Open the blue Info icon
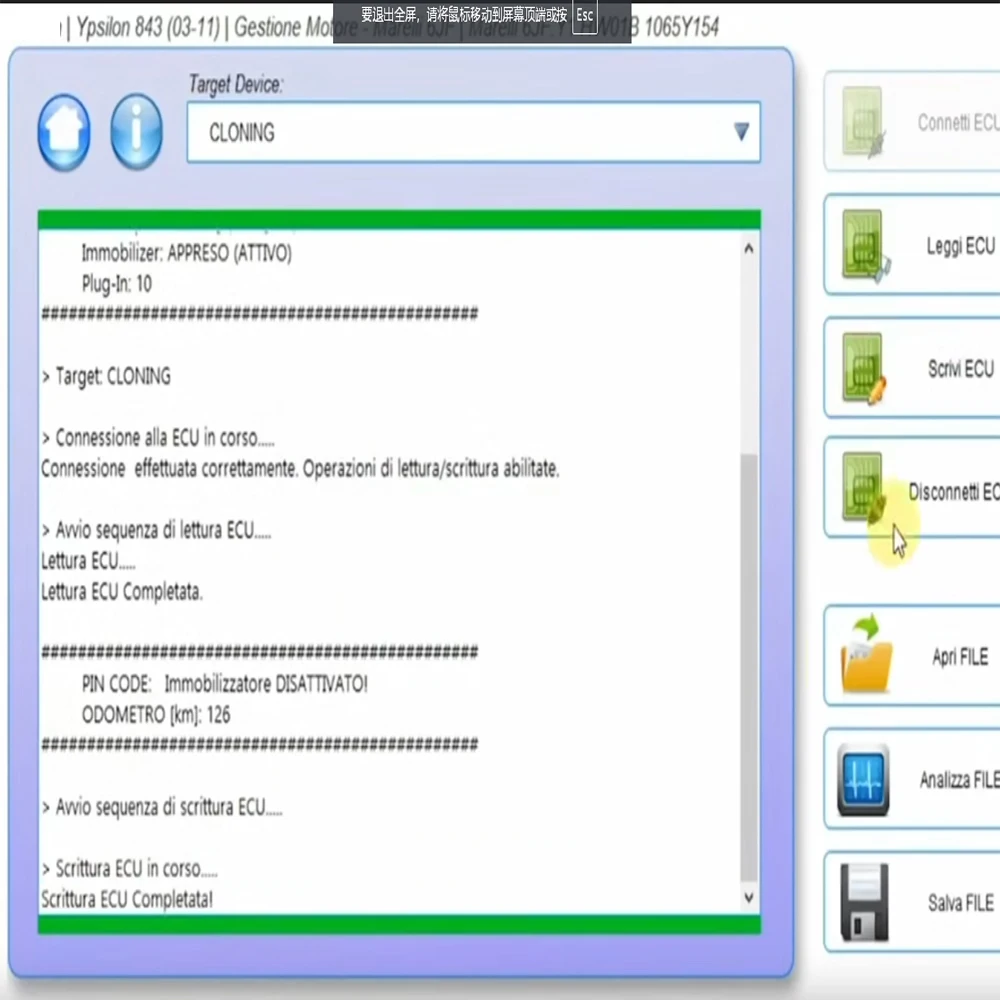Image resolution: width=1000 pixels, height=1000 pixels. [x=136, y=132]
